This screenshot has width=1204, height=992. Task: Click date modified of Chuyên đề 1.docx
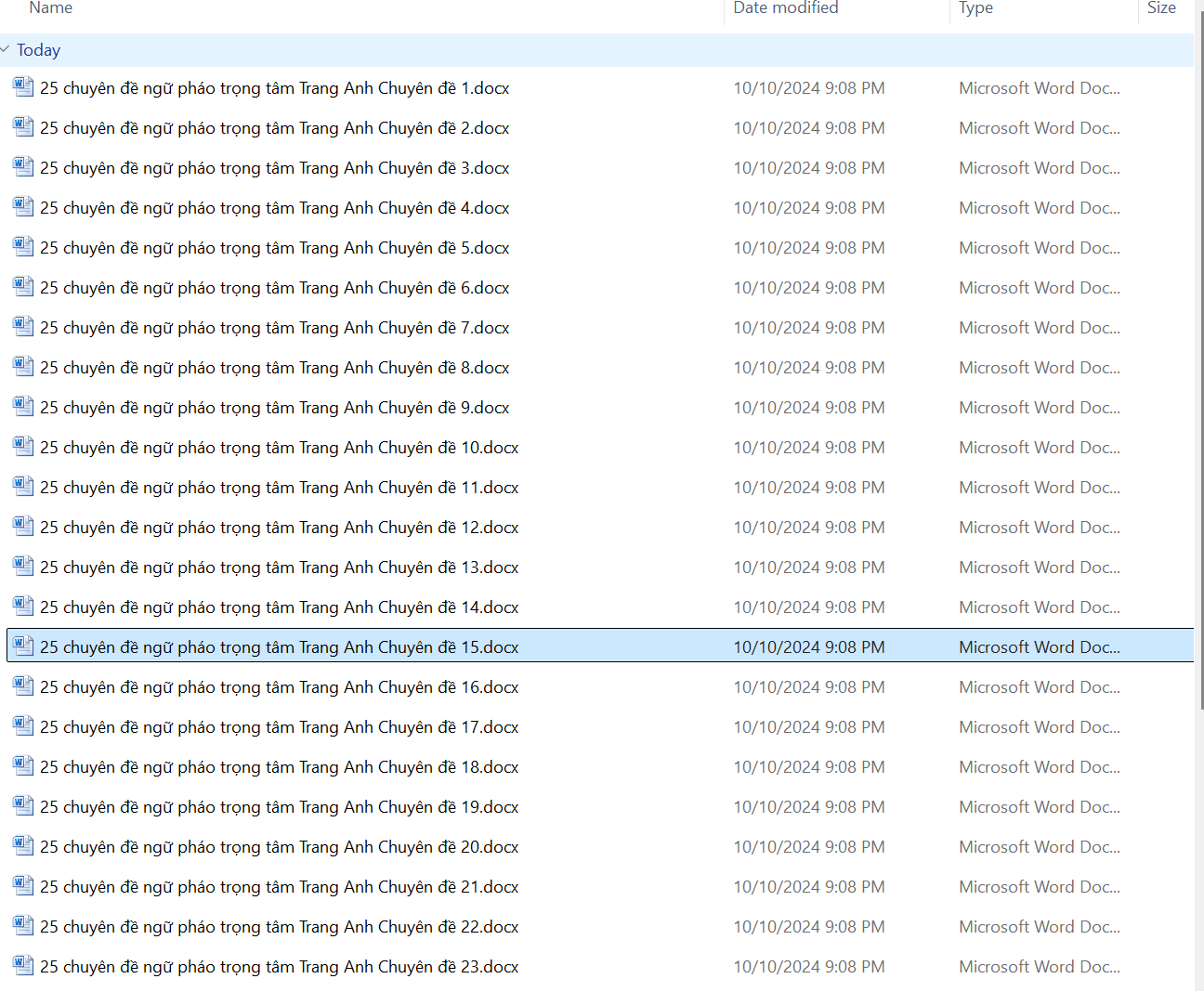tap(809, 88)
